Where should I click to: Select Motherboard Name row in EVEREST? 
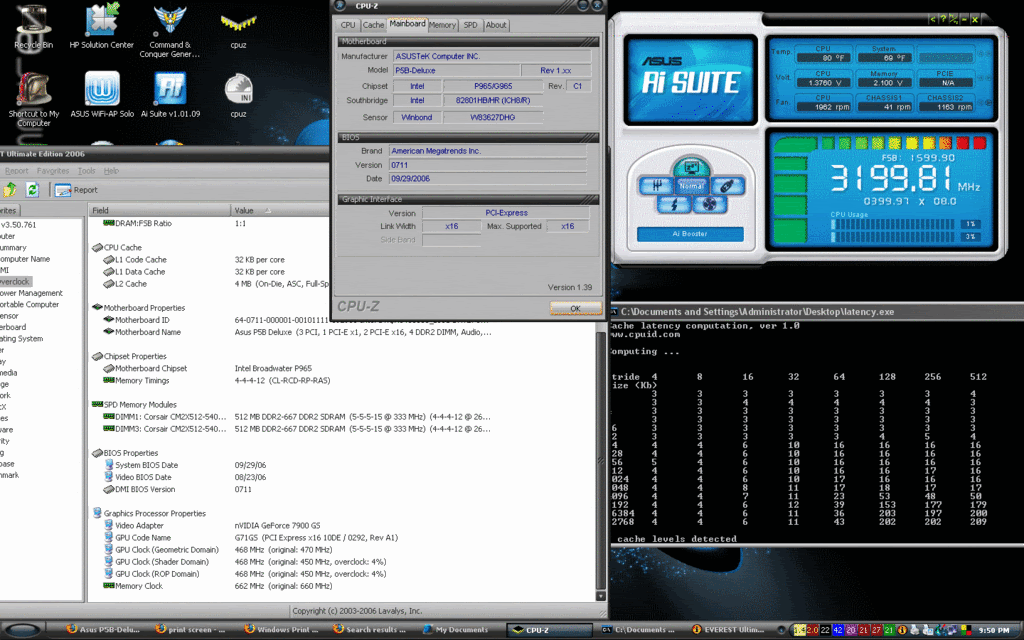point(297,332)
